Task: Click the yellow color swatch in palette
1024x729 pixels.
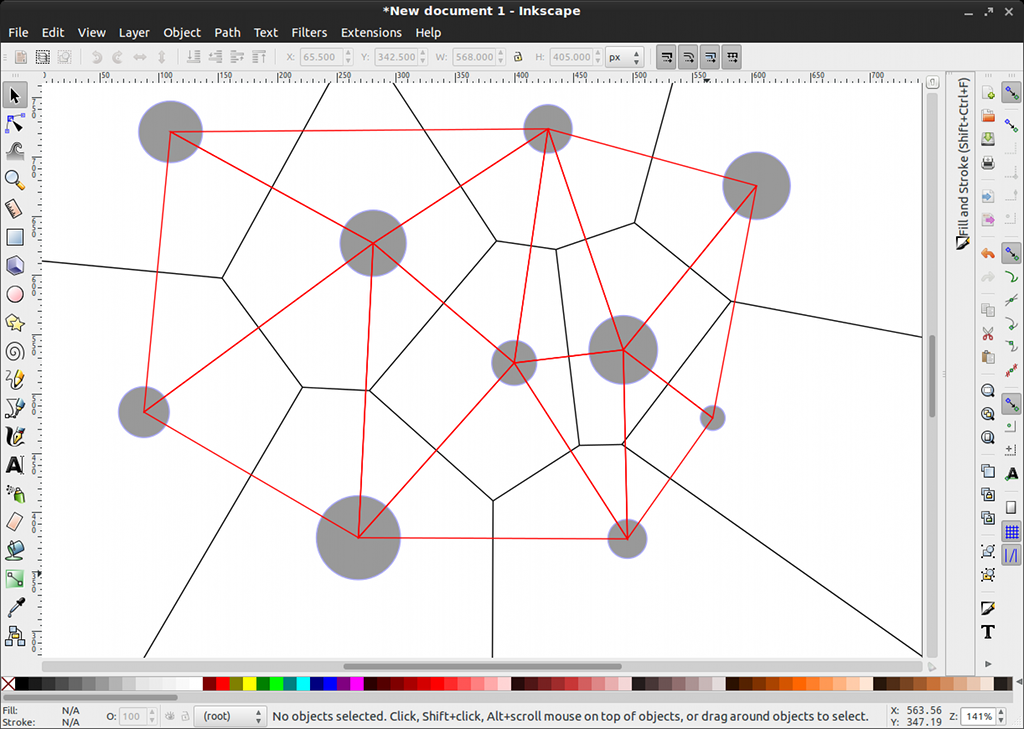Action: click(249, 684)
